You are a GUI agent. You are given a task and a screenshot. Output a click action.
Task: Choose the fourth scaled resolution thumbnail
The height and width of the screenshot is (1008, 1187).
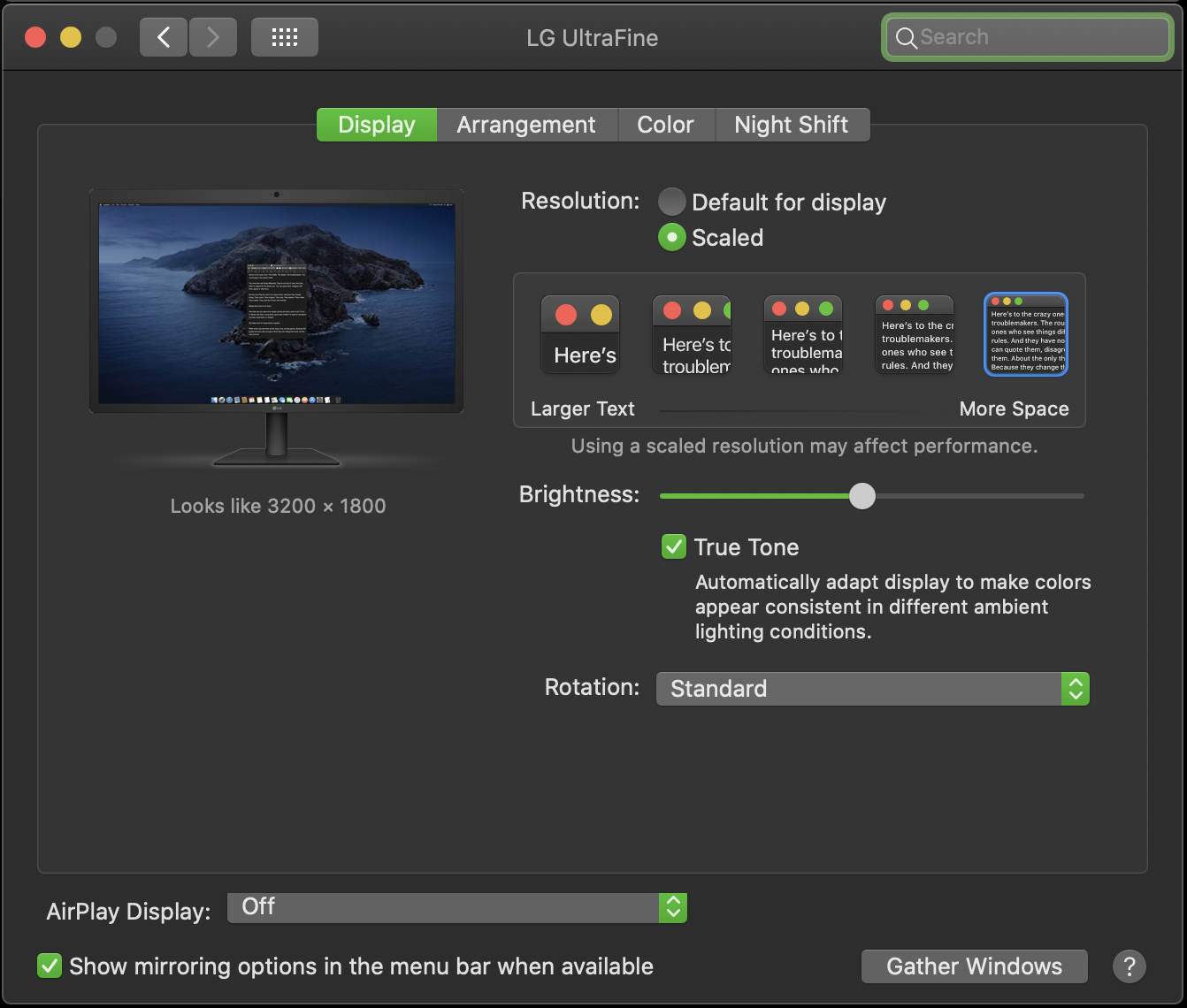point(915,334)
